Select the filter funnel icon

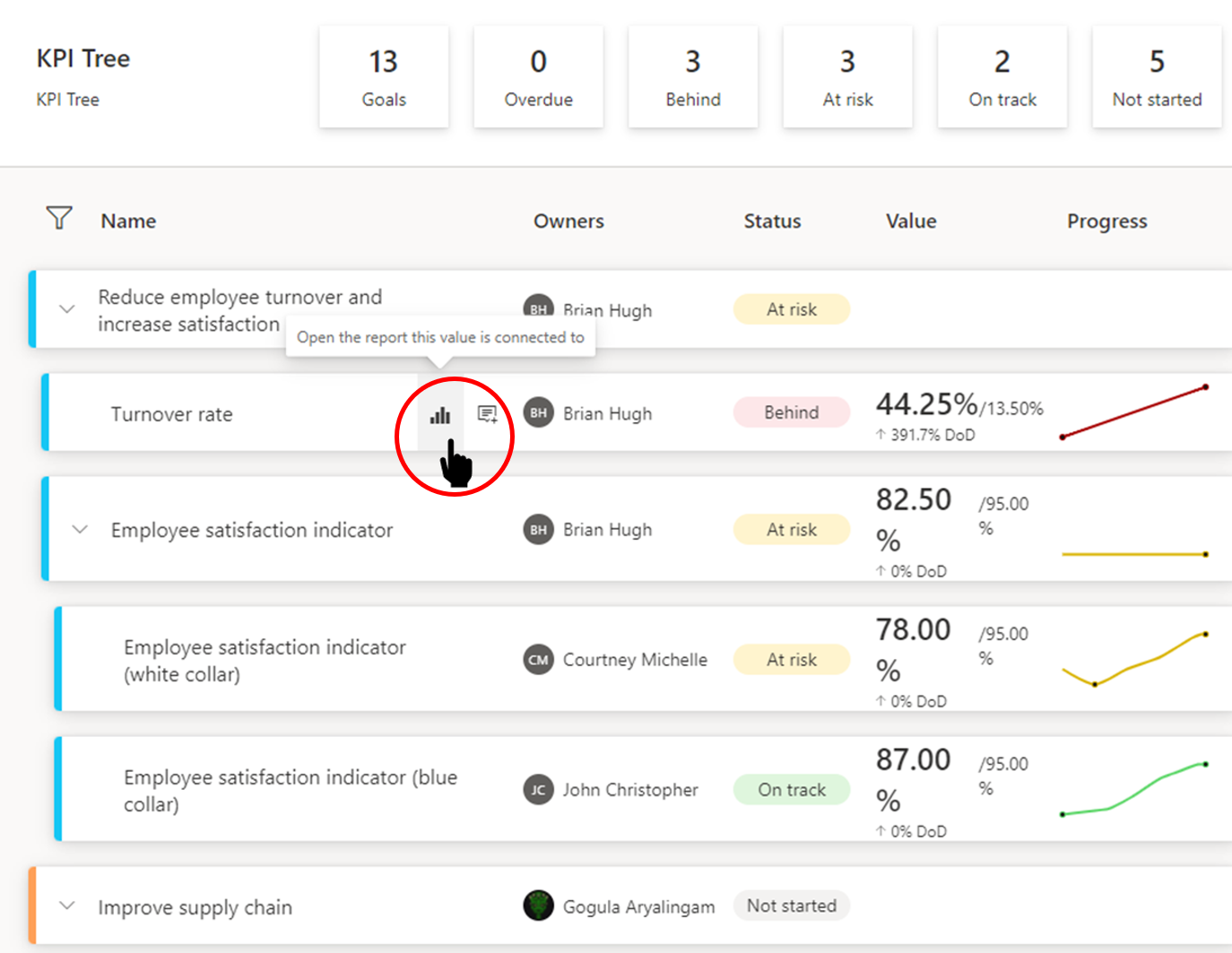57,218
